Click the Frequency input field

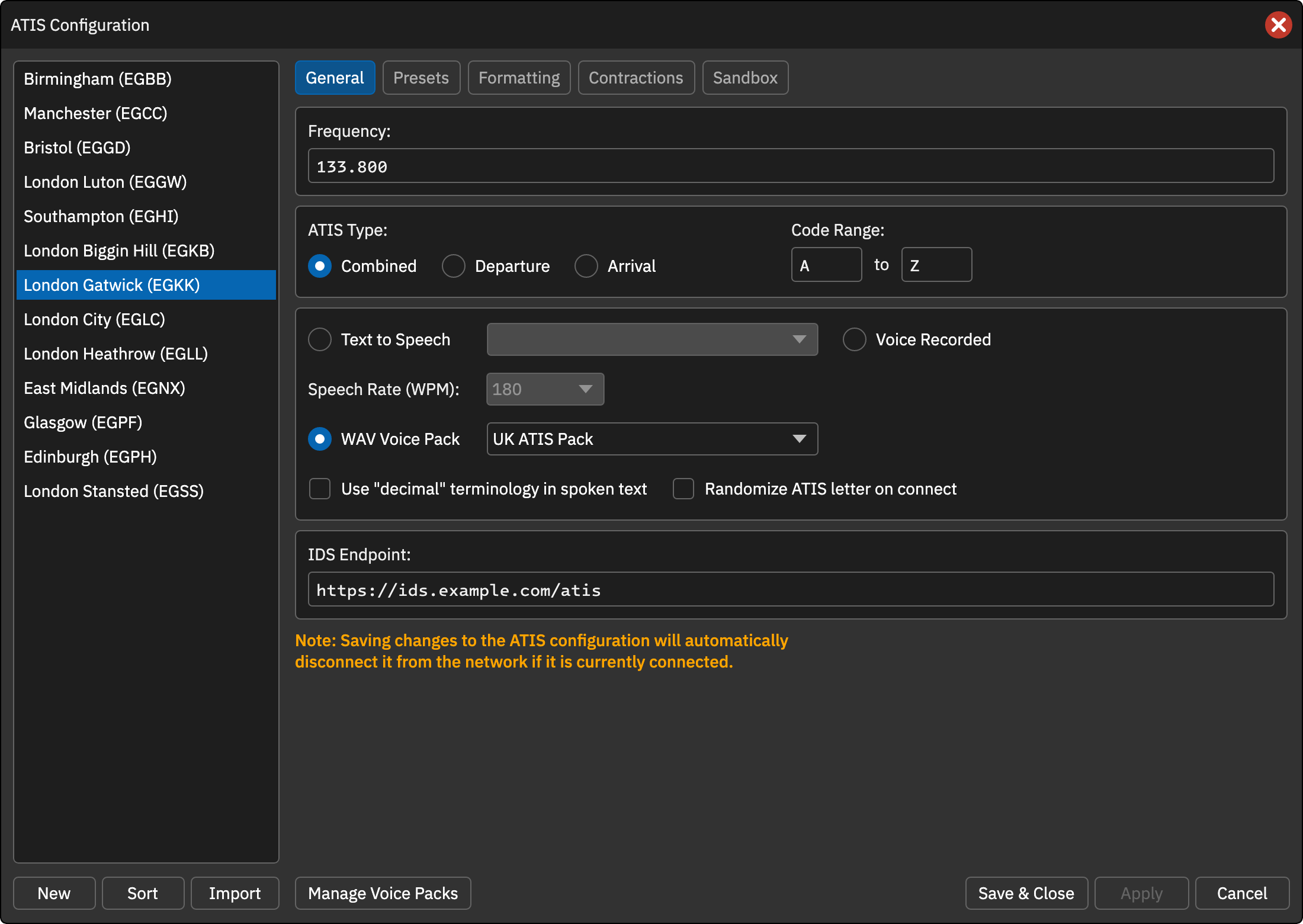pos(791,166)
